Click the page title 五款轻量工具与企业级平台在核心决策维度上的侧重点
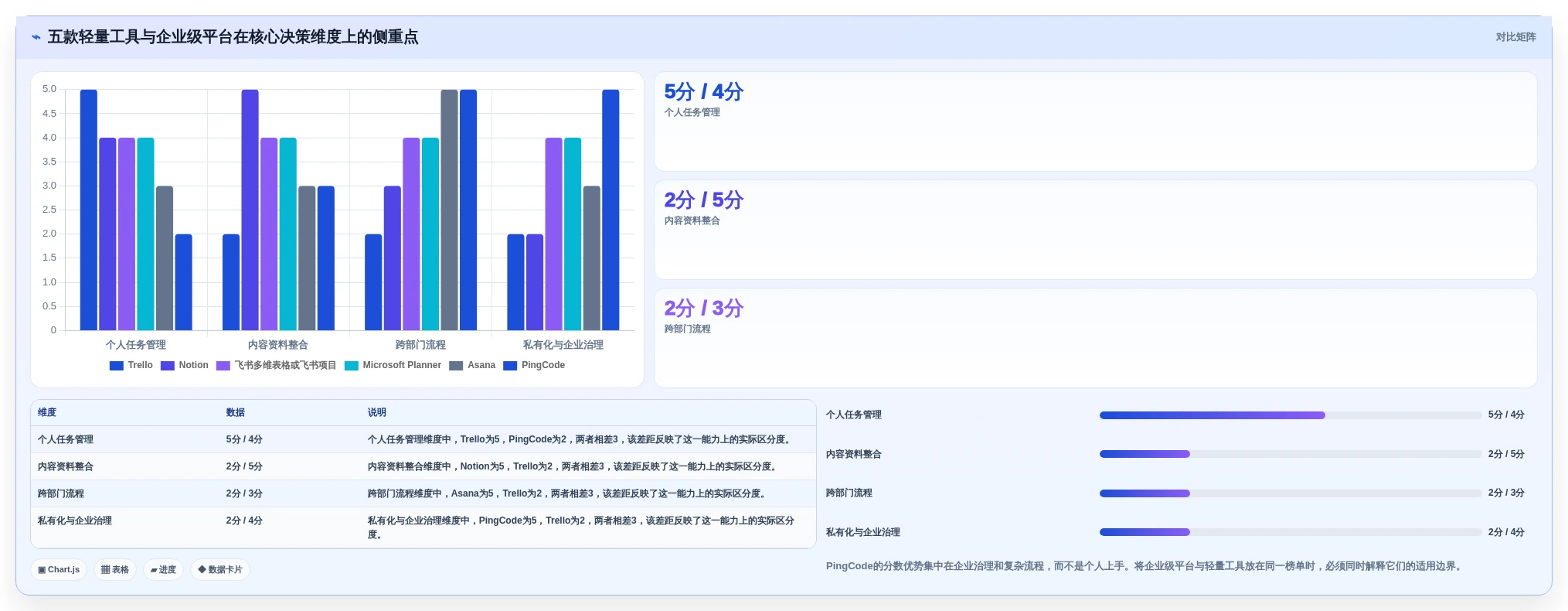Screen dimensions: 1568x611 pyautogui.click(x=233, y=37)
